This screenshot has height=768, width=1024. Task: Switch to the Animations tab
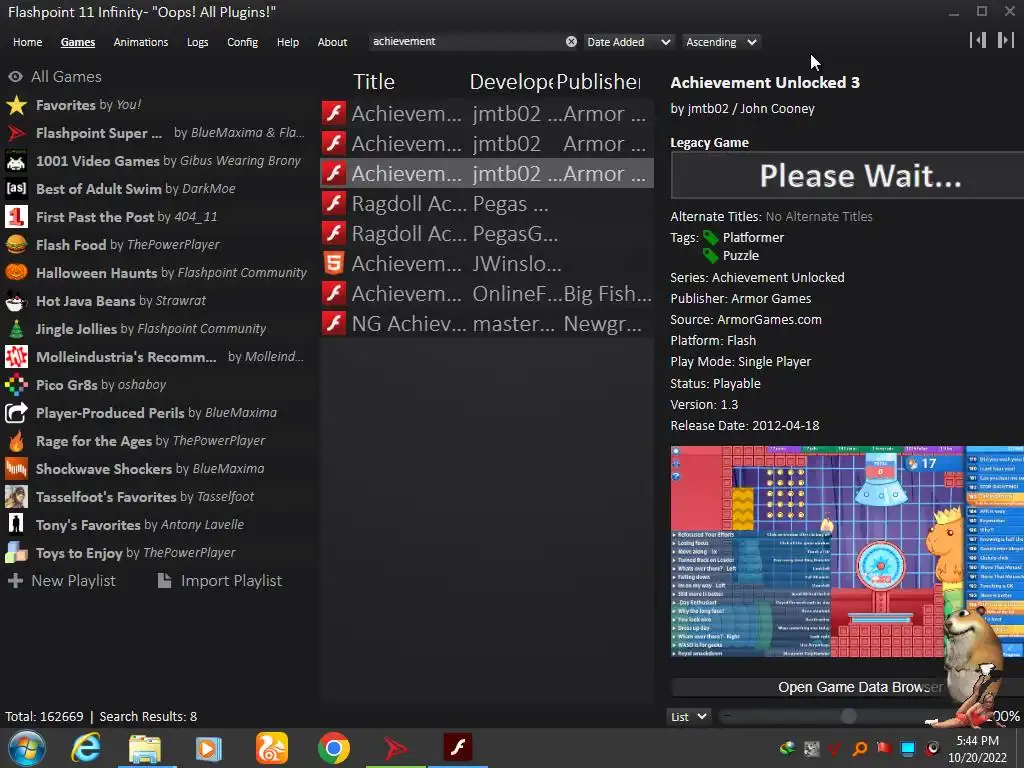coord(140,42)
